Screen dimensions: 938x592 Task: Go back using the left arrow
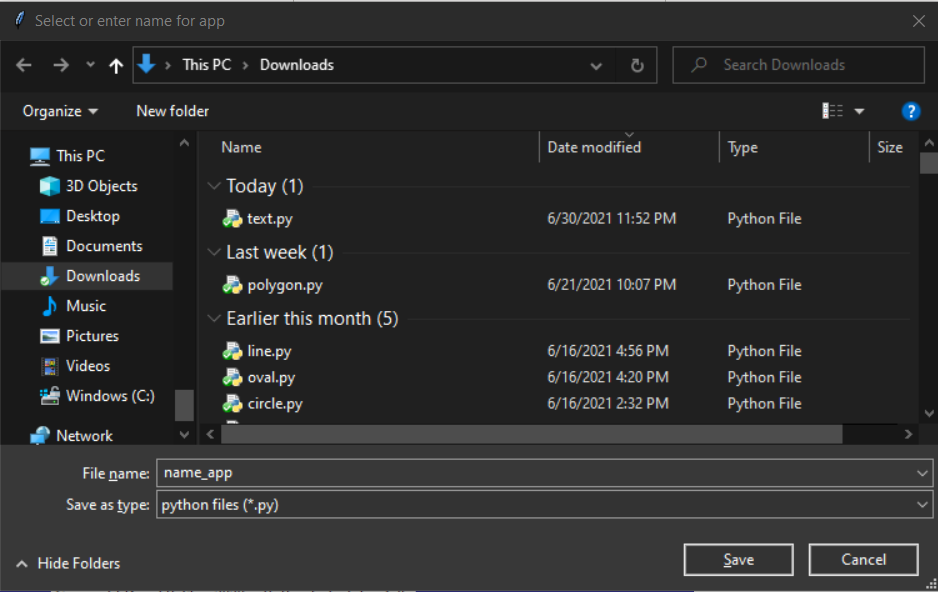coord(24,65)
